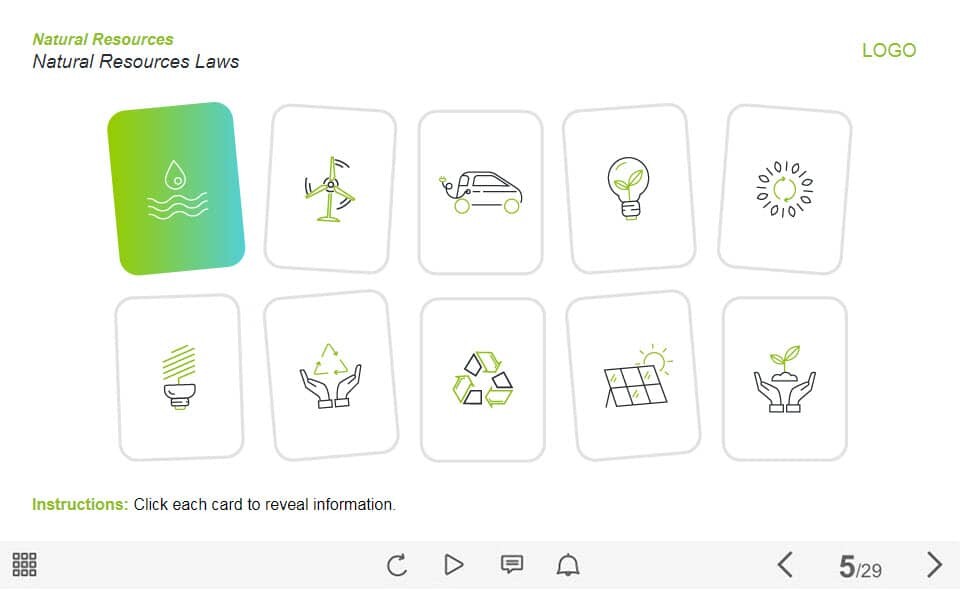The height and width of the screenshot is (590, 960).
Task: Select the hands holding seedling card
Action: (785, 378)
